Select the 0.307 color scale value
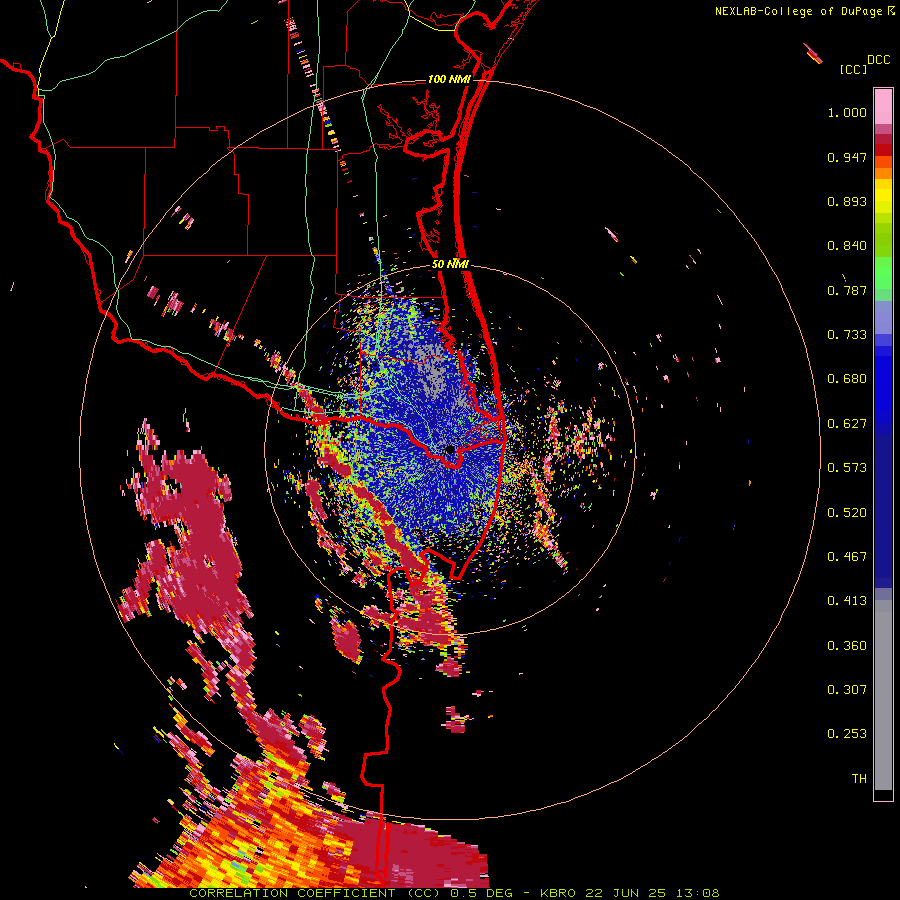 coord(847,690)
